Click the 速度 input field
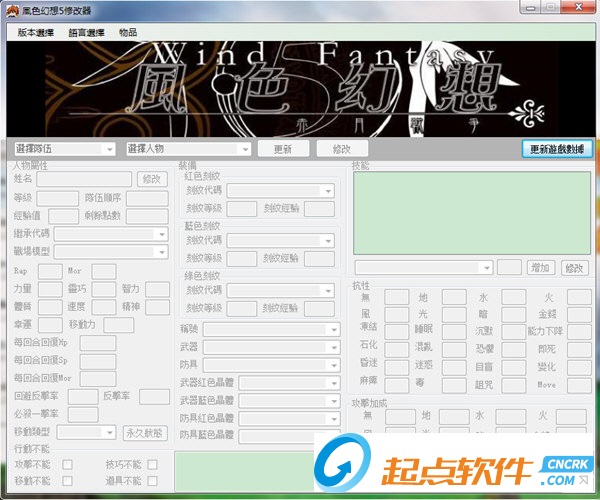 pos(104,307)
